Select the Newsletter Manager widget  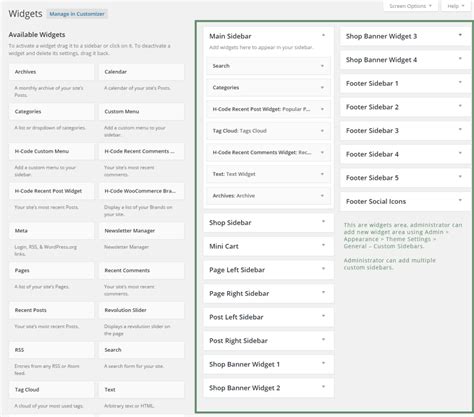(141, 231)
